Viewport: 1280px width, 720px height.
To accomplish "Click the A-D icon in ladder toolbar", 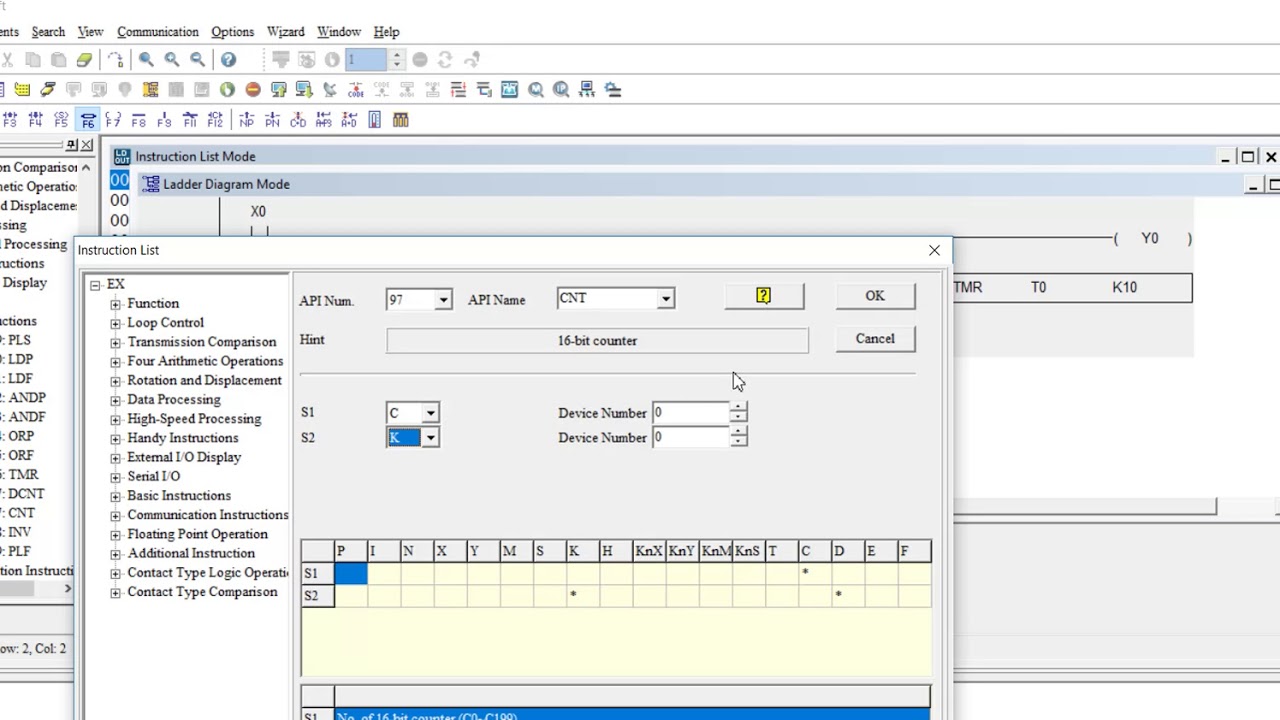I will 349,120.
